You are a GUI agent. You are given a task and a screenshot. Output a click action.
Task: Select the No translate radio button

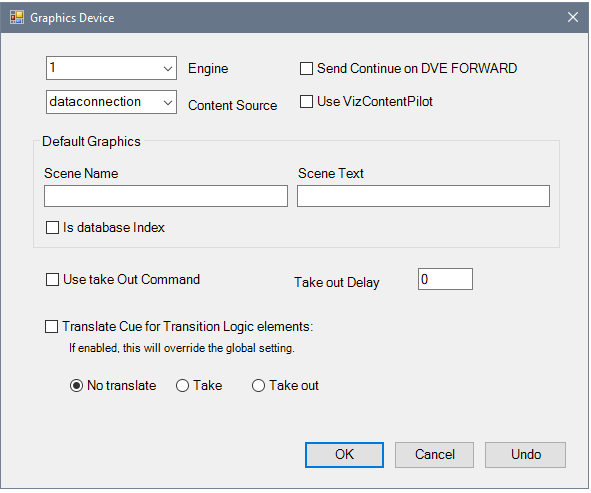[x=77, y=386]
